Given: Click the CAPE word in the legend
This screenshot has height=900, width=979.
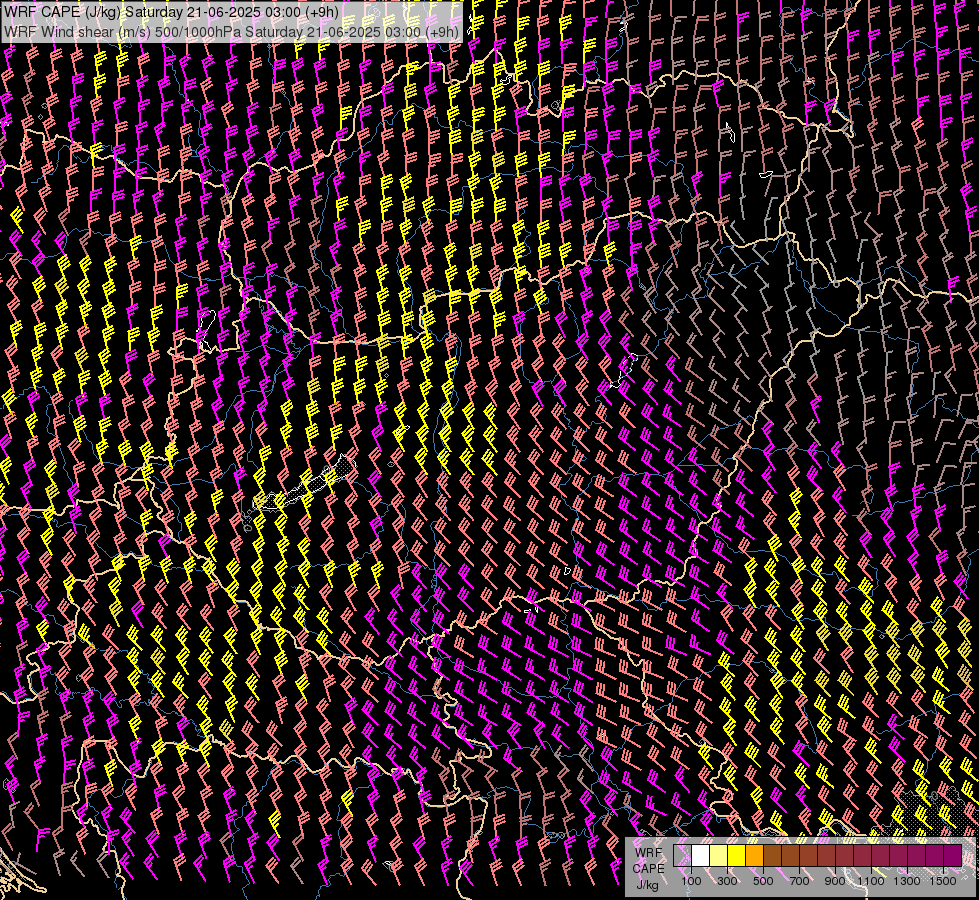Looking at the screenshot, I should coord(648,869).
